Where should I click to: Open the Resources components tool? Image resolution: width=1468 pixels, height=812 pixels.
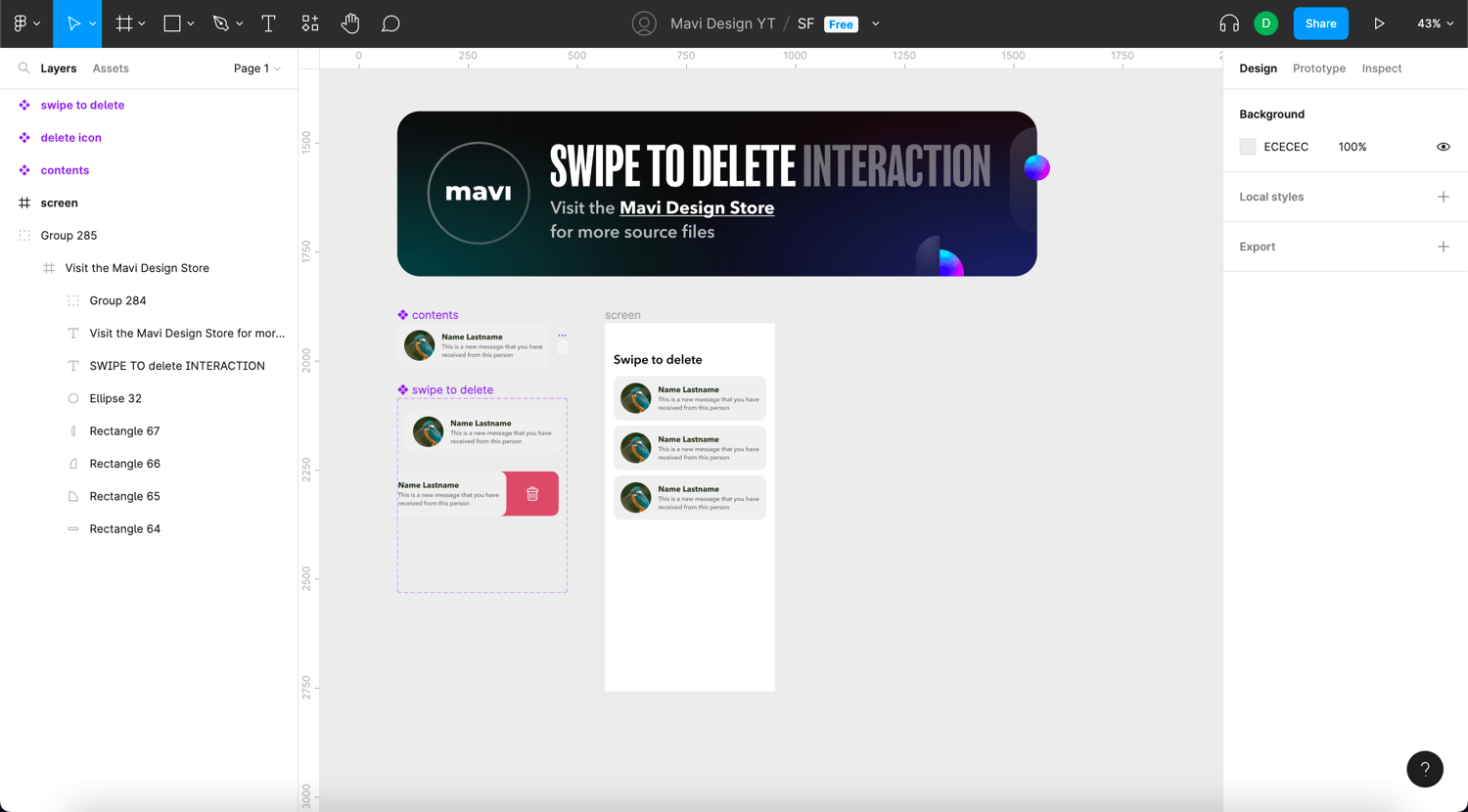coord(310,23)
